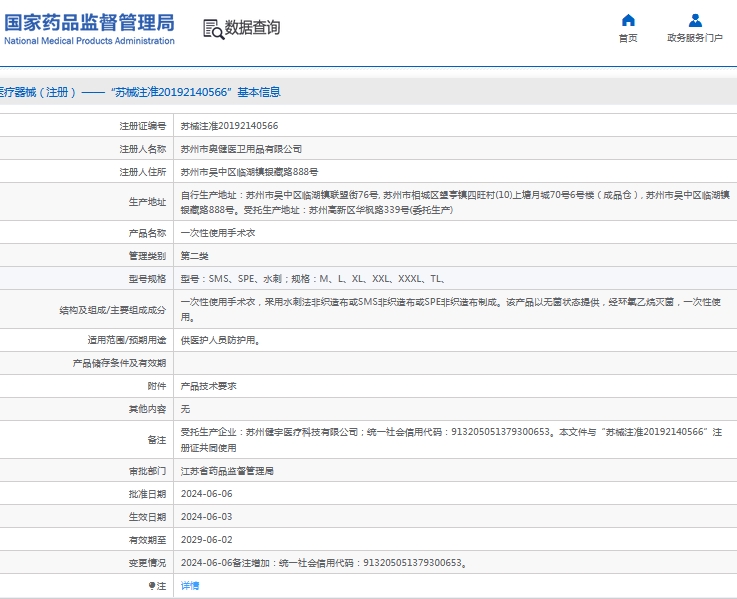This screenshot has width=737, height=599.
Task: Click the 生效日期 row label
Action: pos(148,517)
